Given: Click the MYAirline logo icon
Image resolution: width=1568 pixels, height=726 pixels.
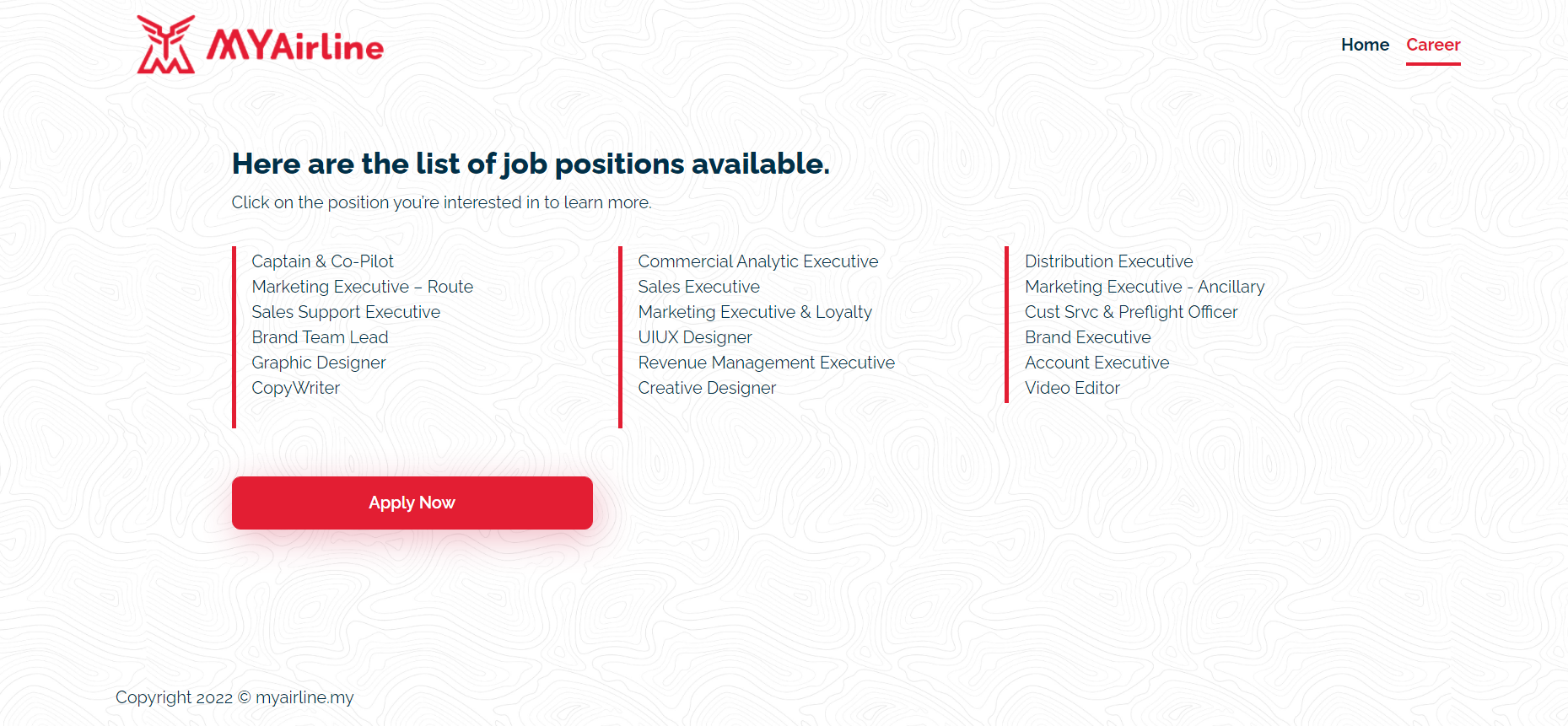Looking at the screenshot, I should point(166,45).
